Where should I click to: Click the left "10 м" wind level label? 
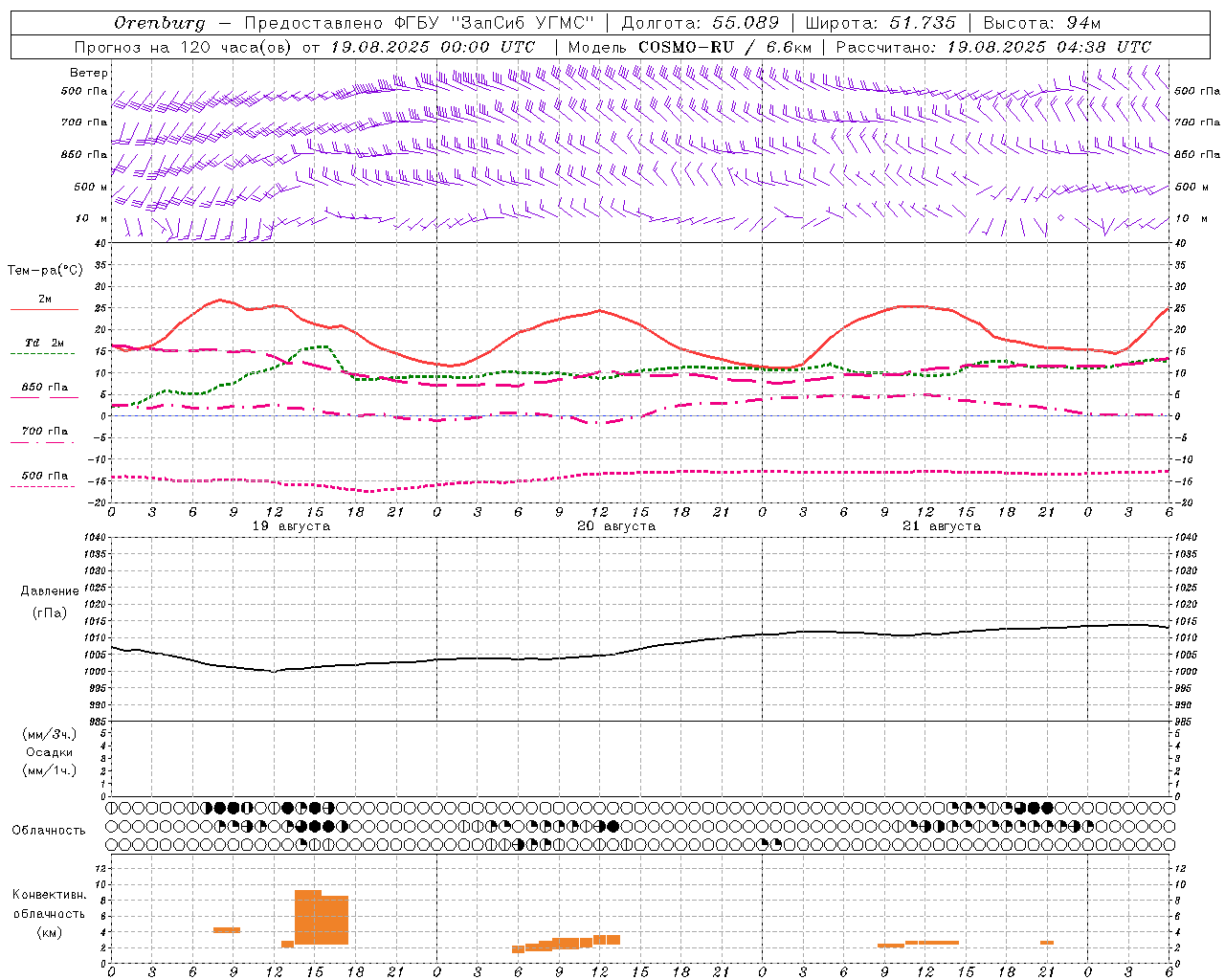[x=91, y=219]
